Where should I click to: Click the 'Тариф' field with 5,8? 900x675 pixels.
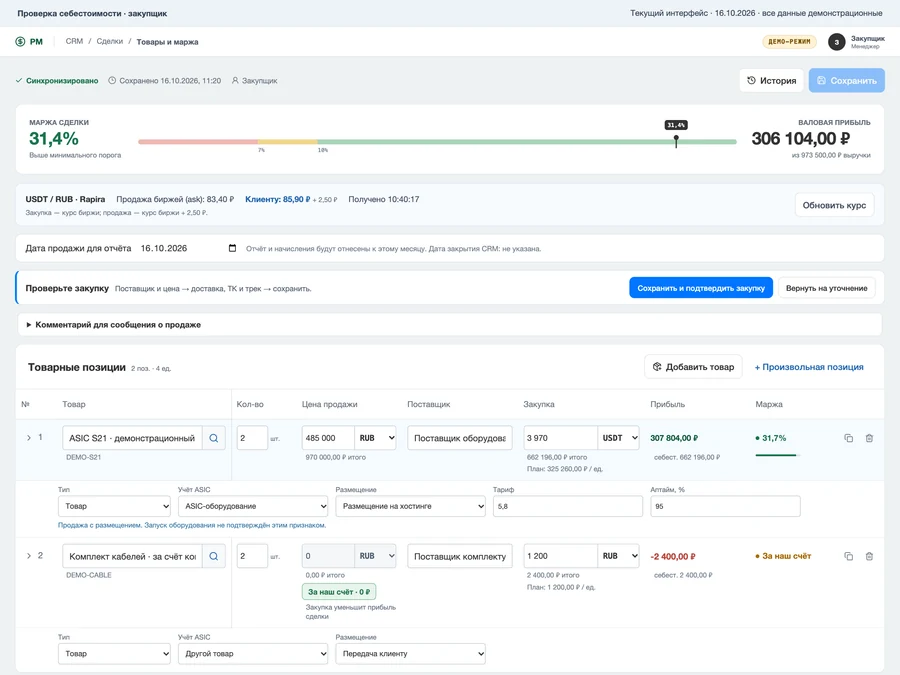coord(568,506)
